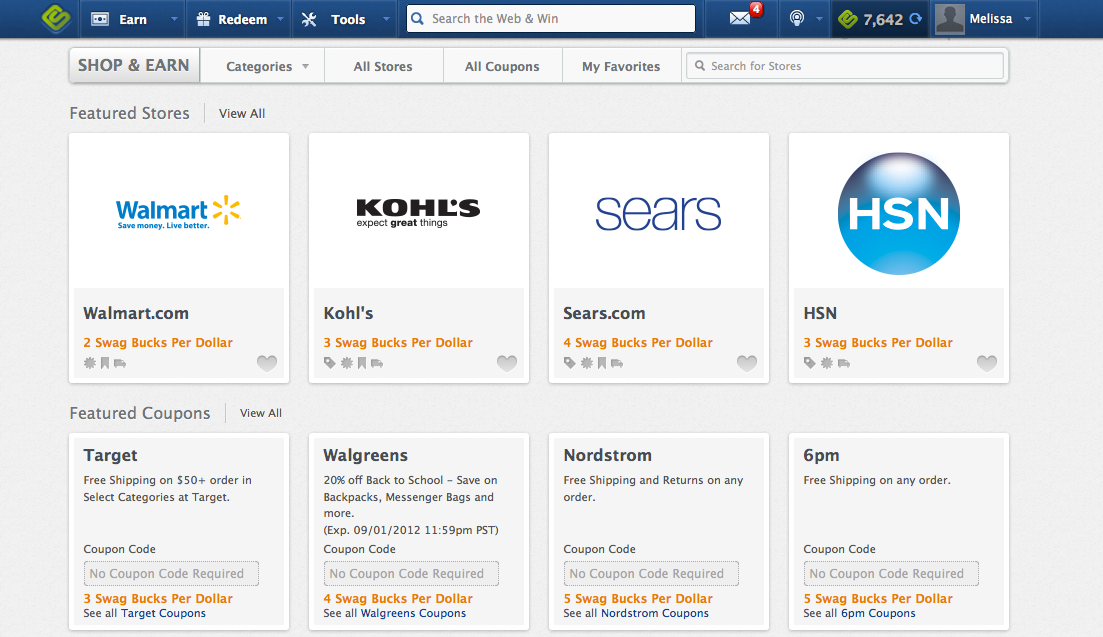Screen dimensions: 1103x637
Task: Switch to the All Coupons tab
Action: (502, 66)
